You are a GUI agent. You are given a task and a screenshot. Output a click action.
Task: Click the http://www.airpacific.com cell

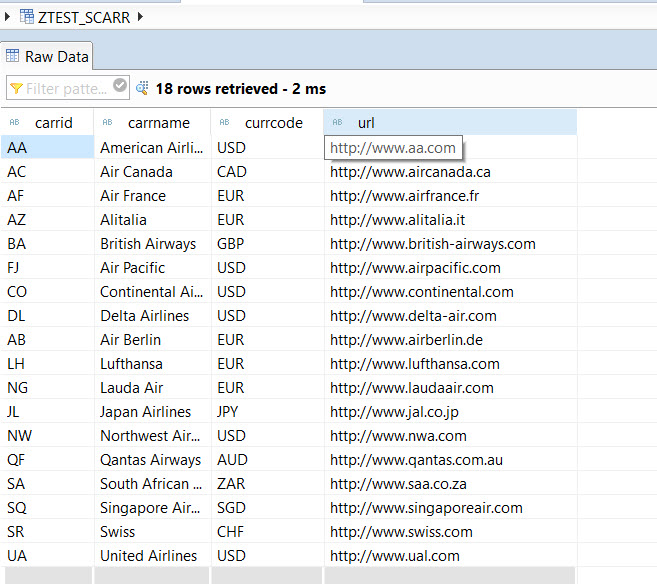pyautogui.click(x=450, y=268)
